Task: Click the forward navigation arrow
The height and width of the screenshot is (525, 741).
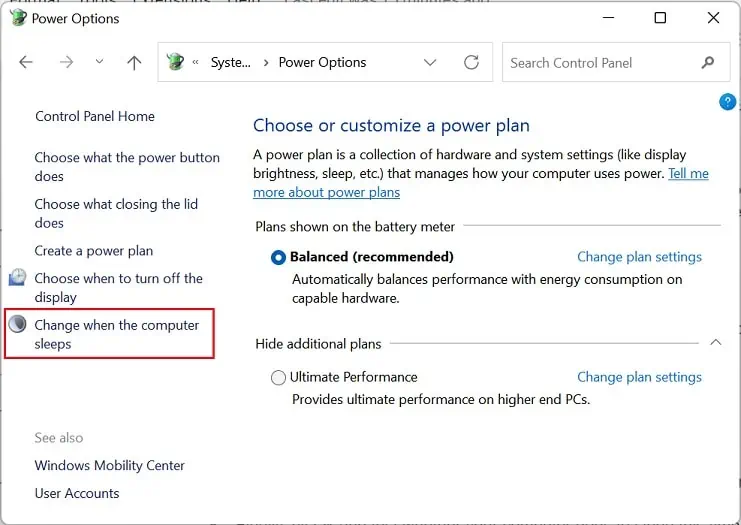Action: [x=67, y=62]
